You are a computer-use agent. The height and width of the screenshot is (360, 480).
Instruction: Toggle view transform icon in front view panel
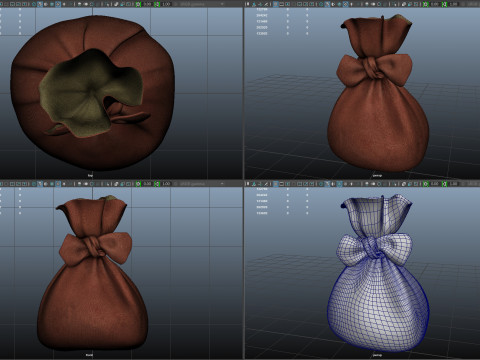[175, 184]
